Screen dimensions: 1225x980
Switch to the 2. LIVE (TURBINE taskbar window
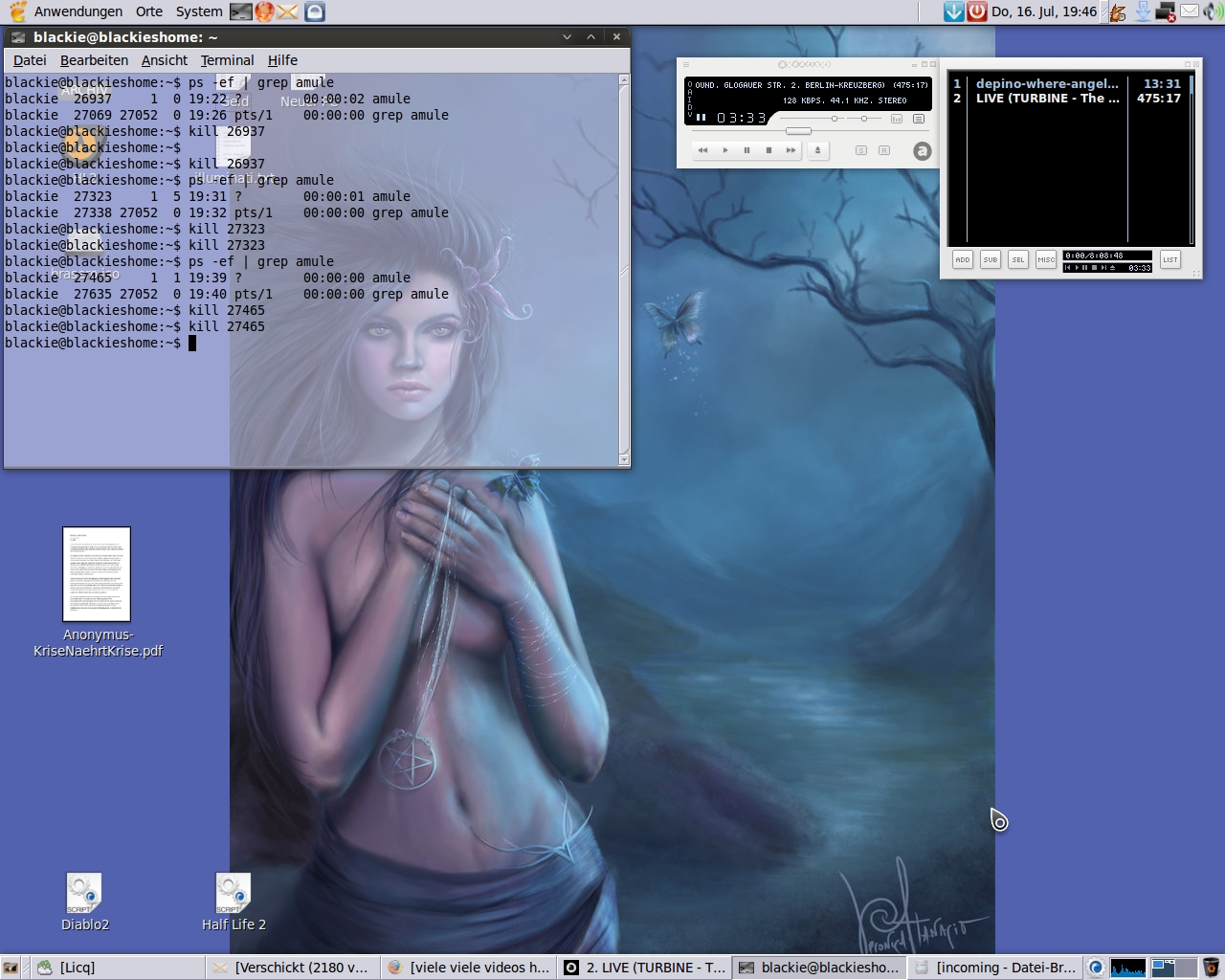coord(645,968)
